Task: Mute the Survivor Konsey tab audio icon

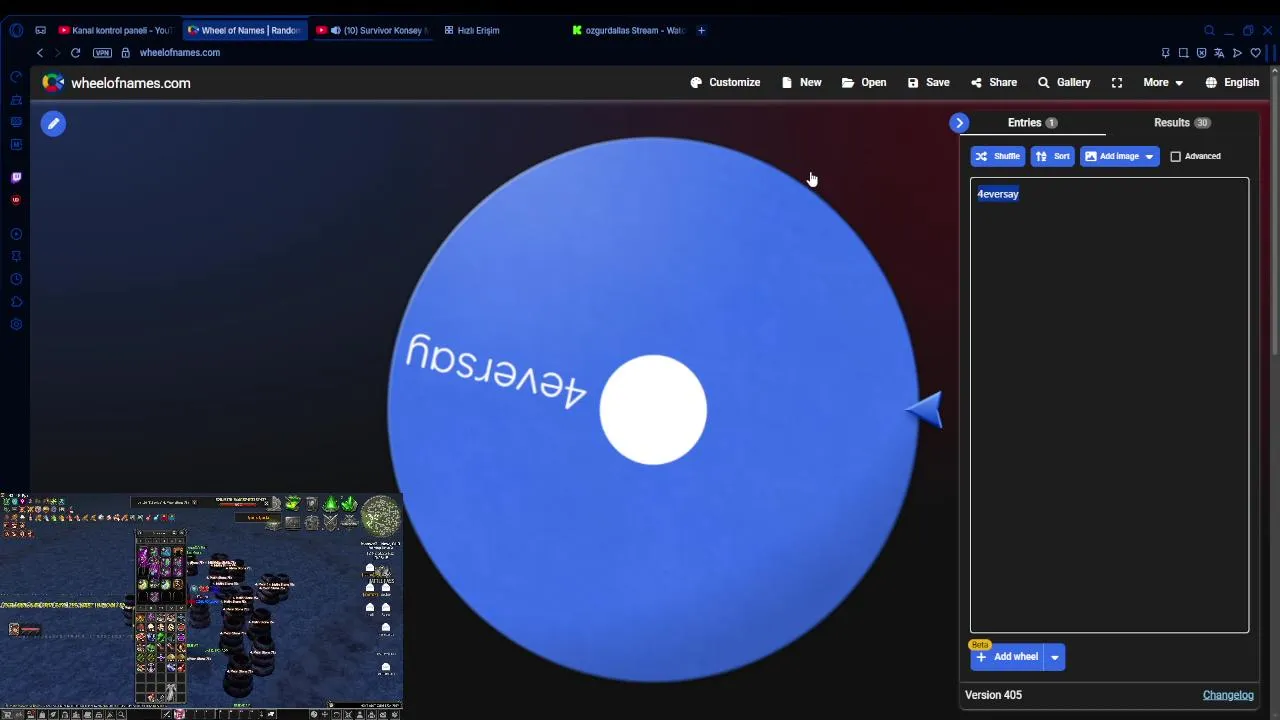Action: 335,30
